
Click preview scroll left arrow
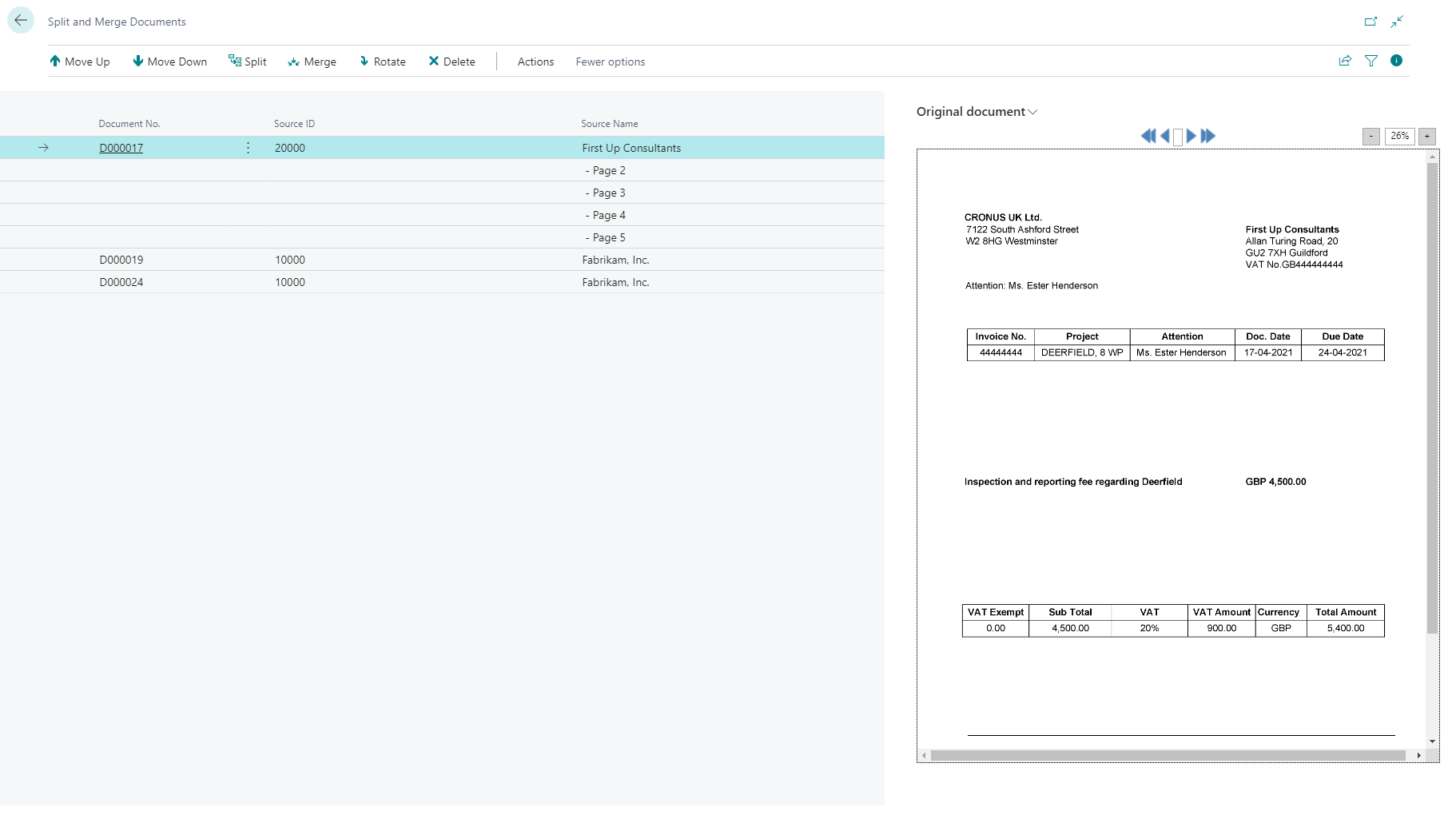[x=924, y=755]
